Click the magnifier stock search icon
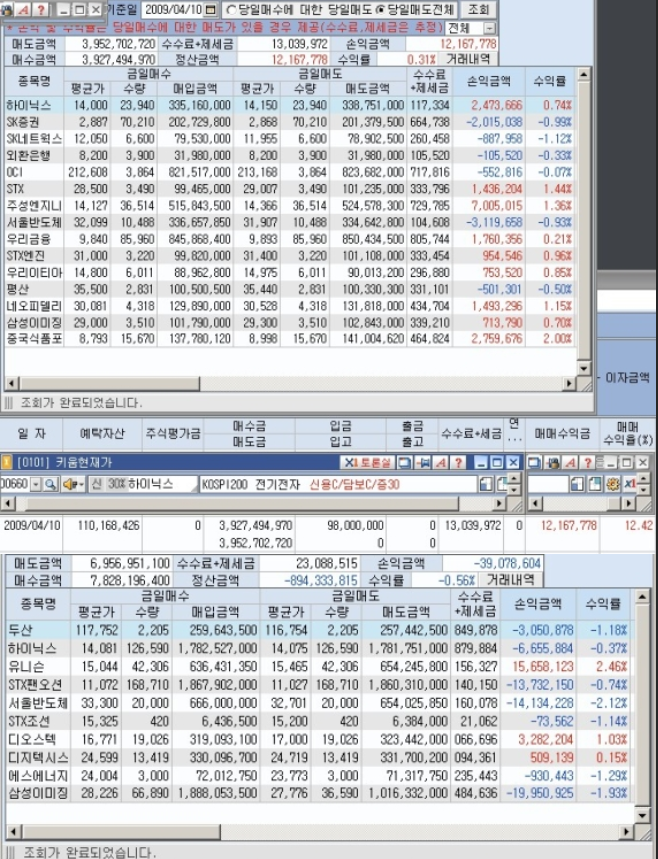 [50, 484]
